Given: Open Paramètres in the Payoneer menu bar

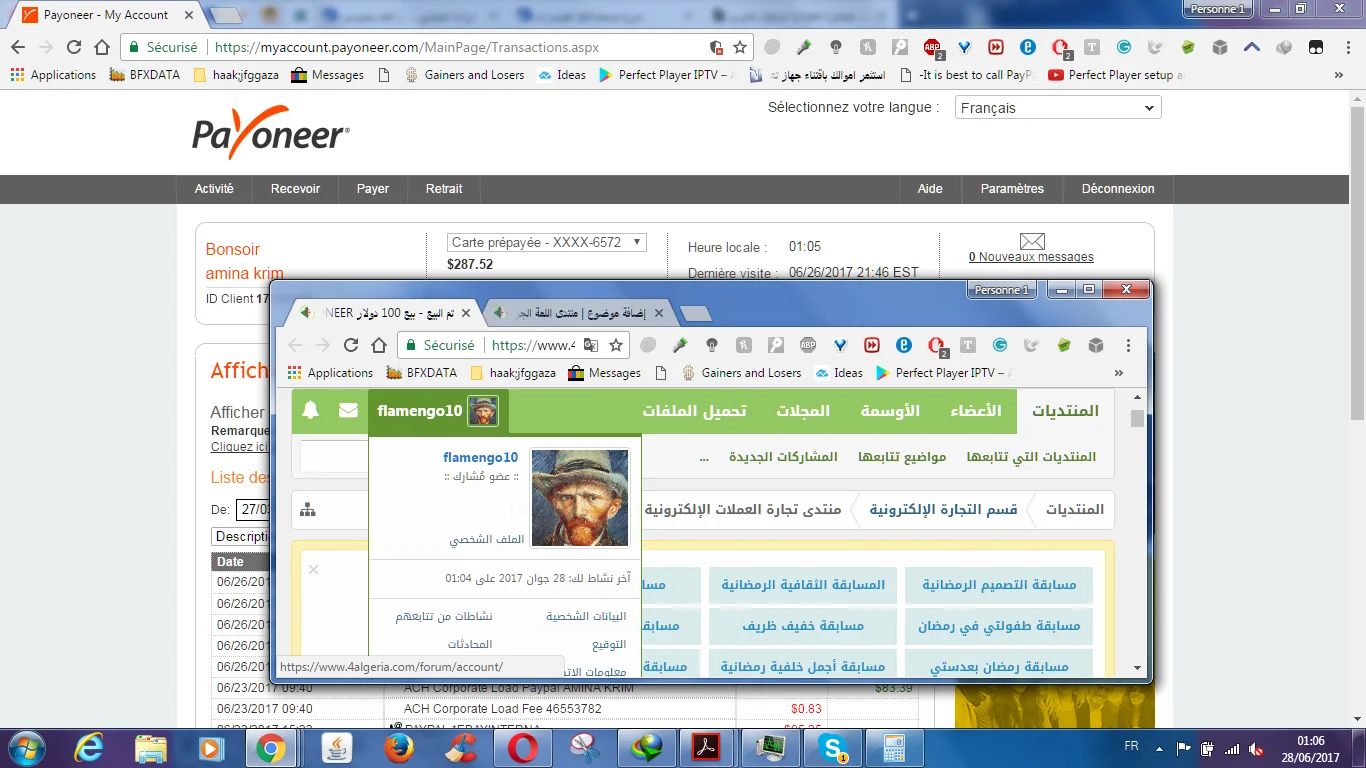Looking at the screenshot, I should pyautogui.click(x=1012, y=189).
